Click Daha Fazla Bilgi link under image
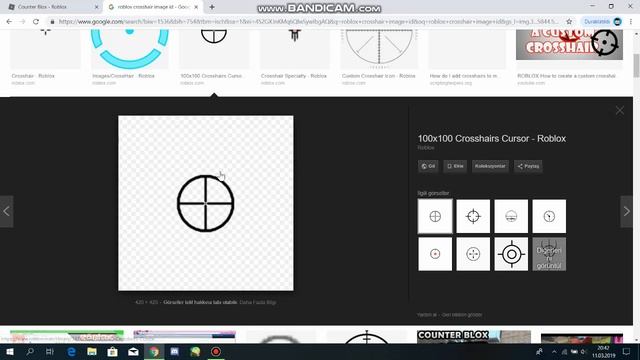This screenshot has width=640, height=360. coord(258,302)
